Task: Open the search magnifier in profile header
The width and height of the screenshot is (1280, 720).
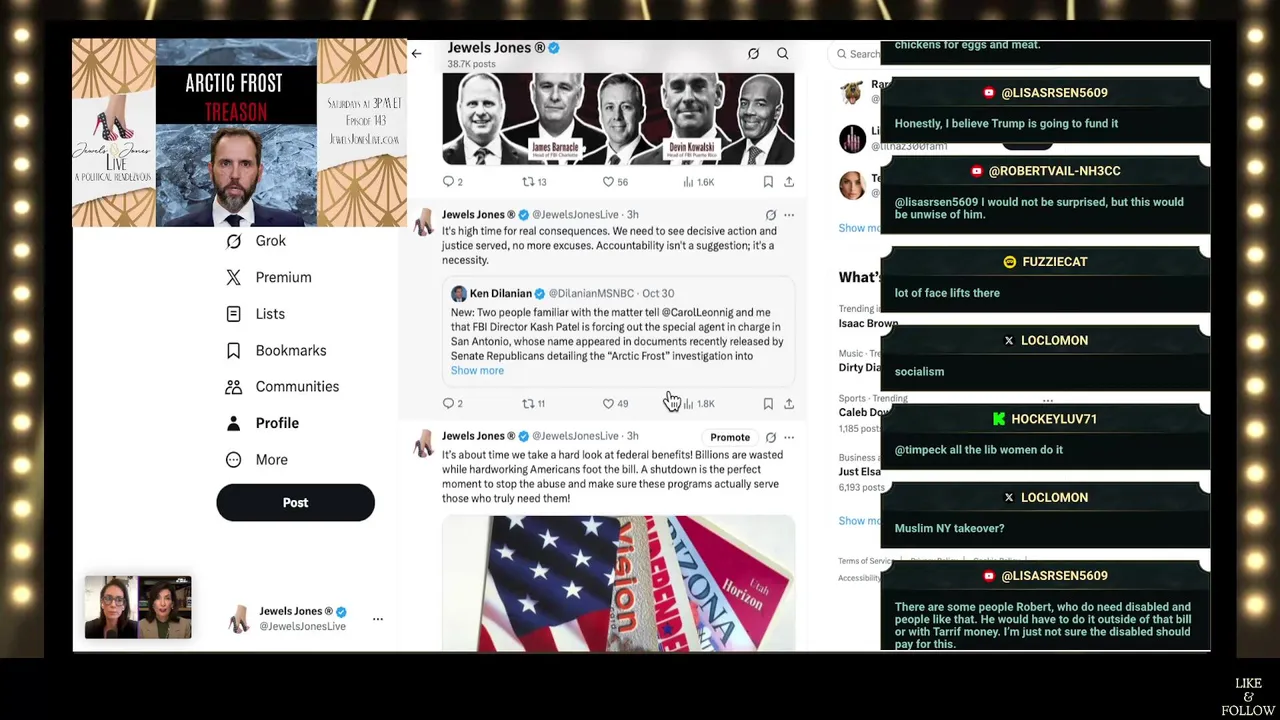Action: (x=783, y=54)
